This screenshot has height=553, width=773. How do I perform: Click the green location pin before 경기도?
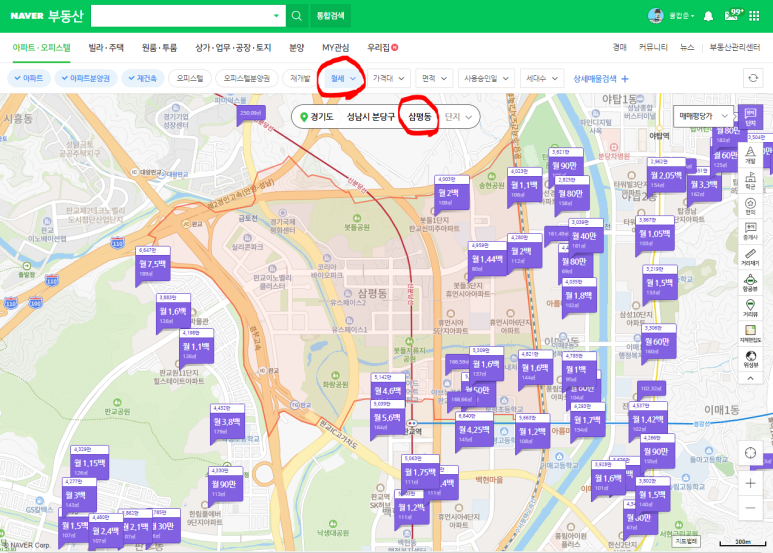coord(304,117)
